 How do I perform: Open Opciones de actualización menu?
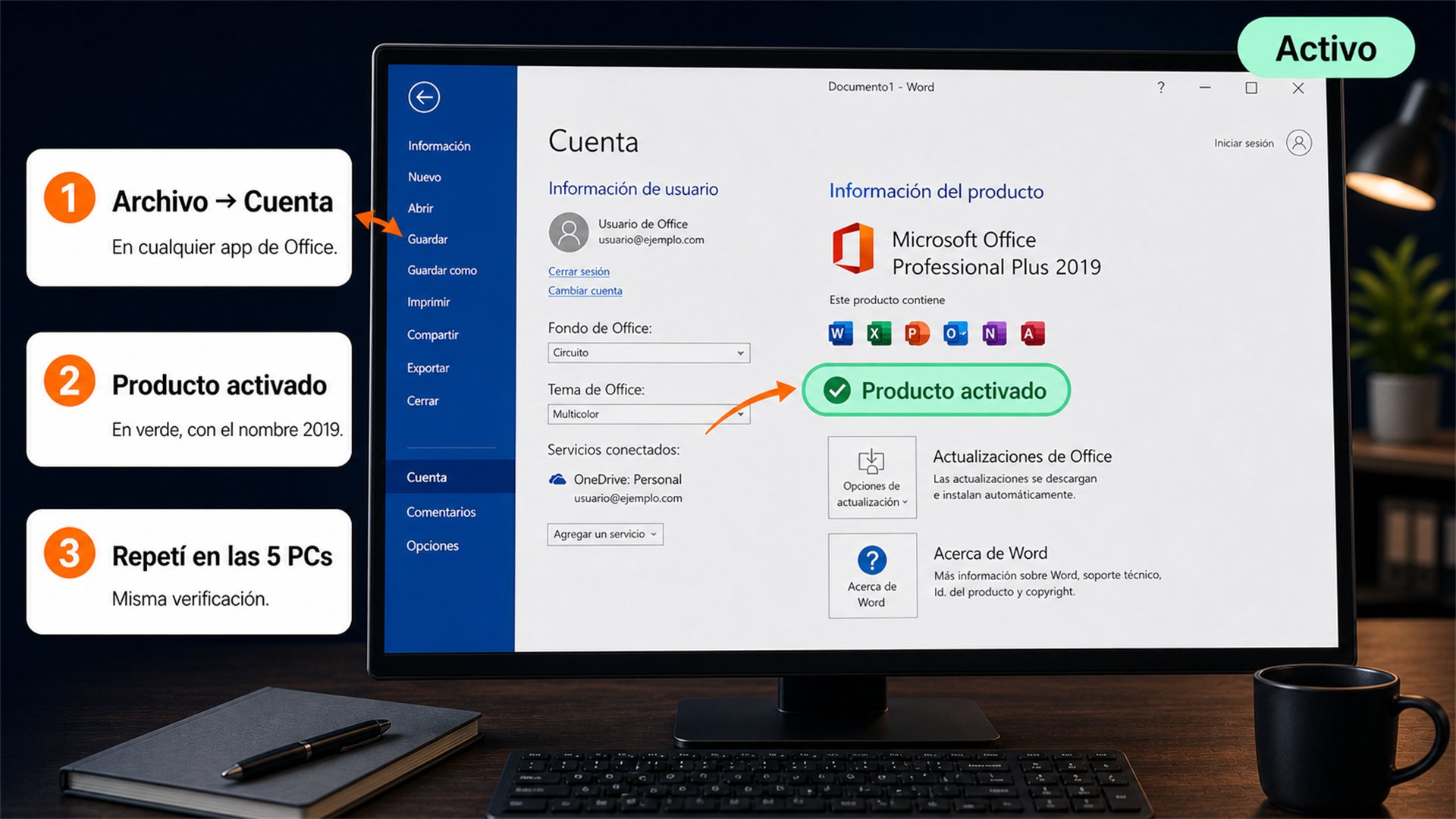point(872,477)
